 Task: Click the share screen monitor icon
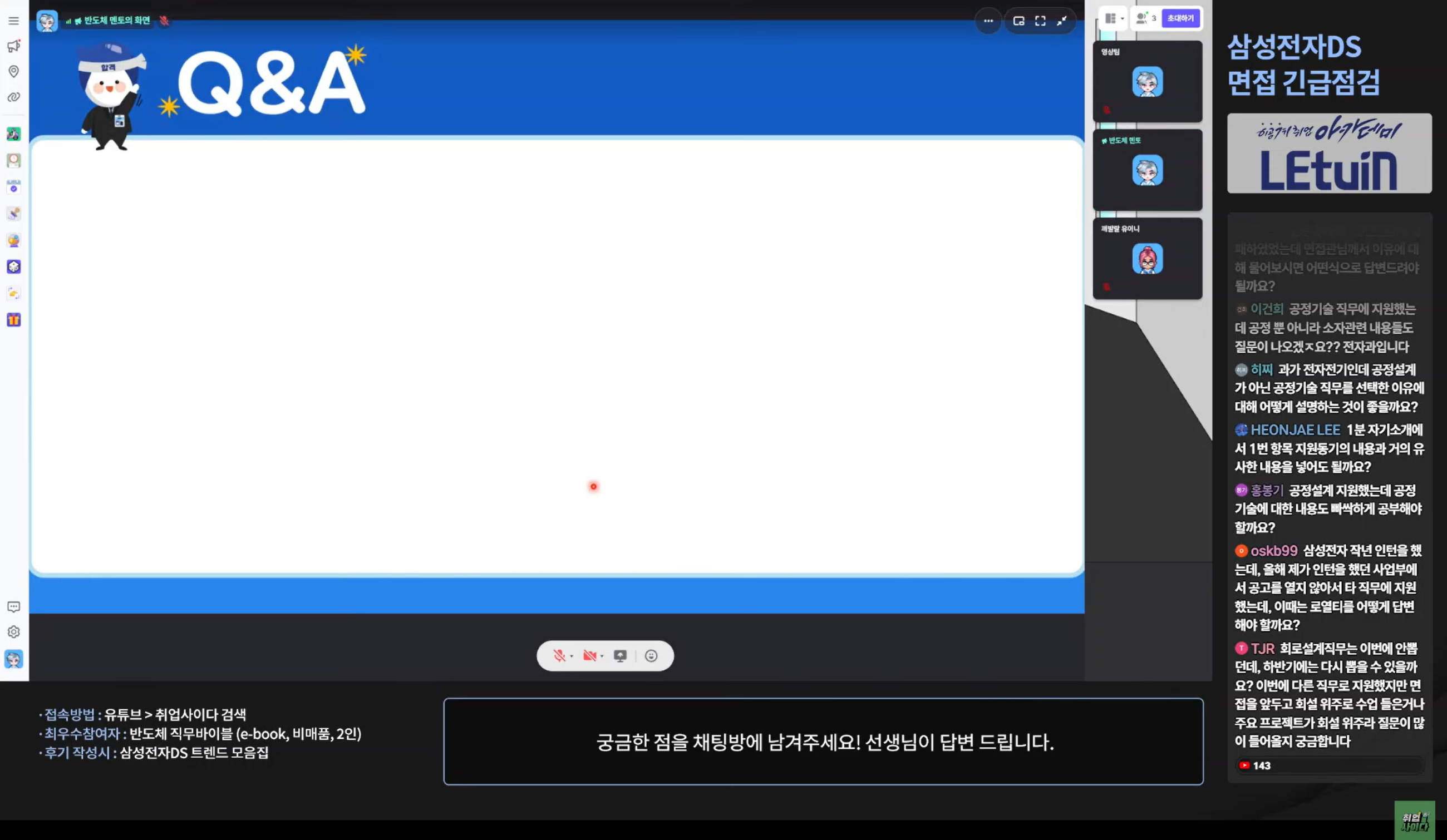click(620, 656)
